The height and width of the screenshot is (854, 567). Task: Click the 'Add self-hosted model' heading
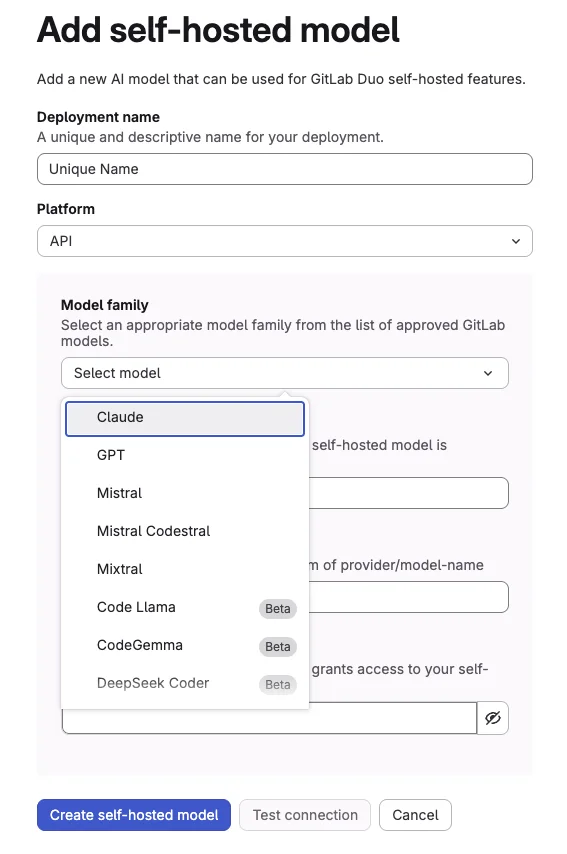pyautogui.click(x=218, y=29)
